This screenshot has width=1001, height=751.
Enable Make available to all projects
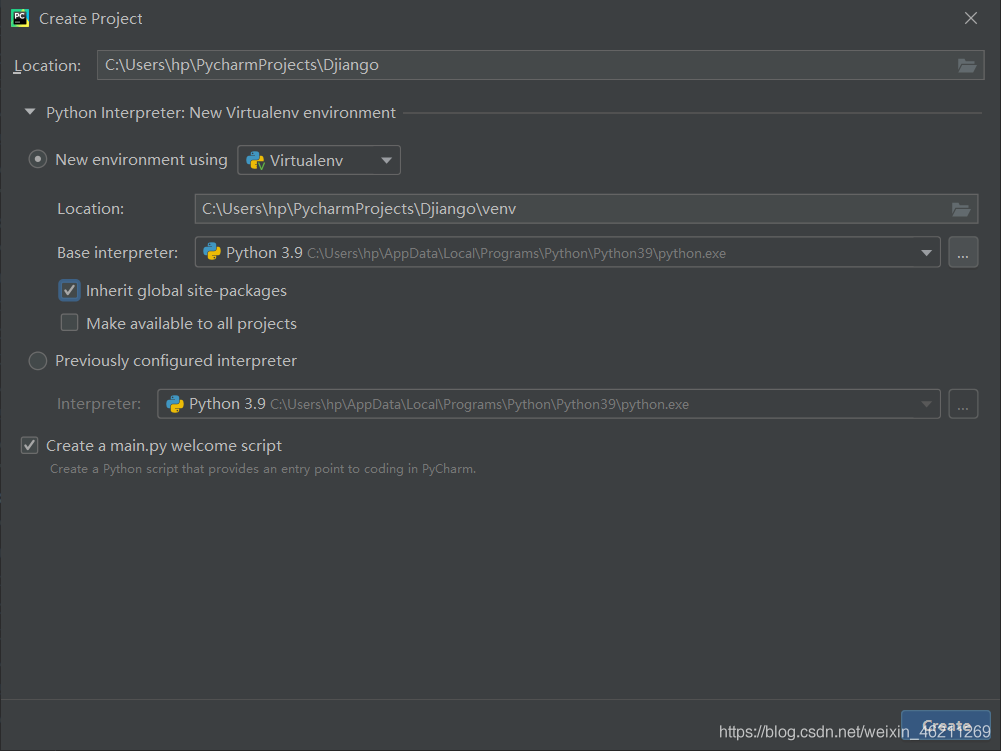point(70,322)
